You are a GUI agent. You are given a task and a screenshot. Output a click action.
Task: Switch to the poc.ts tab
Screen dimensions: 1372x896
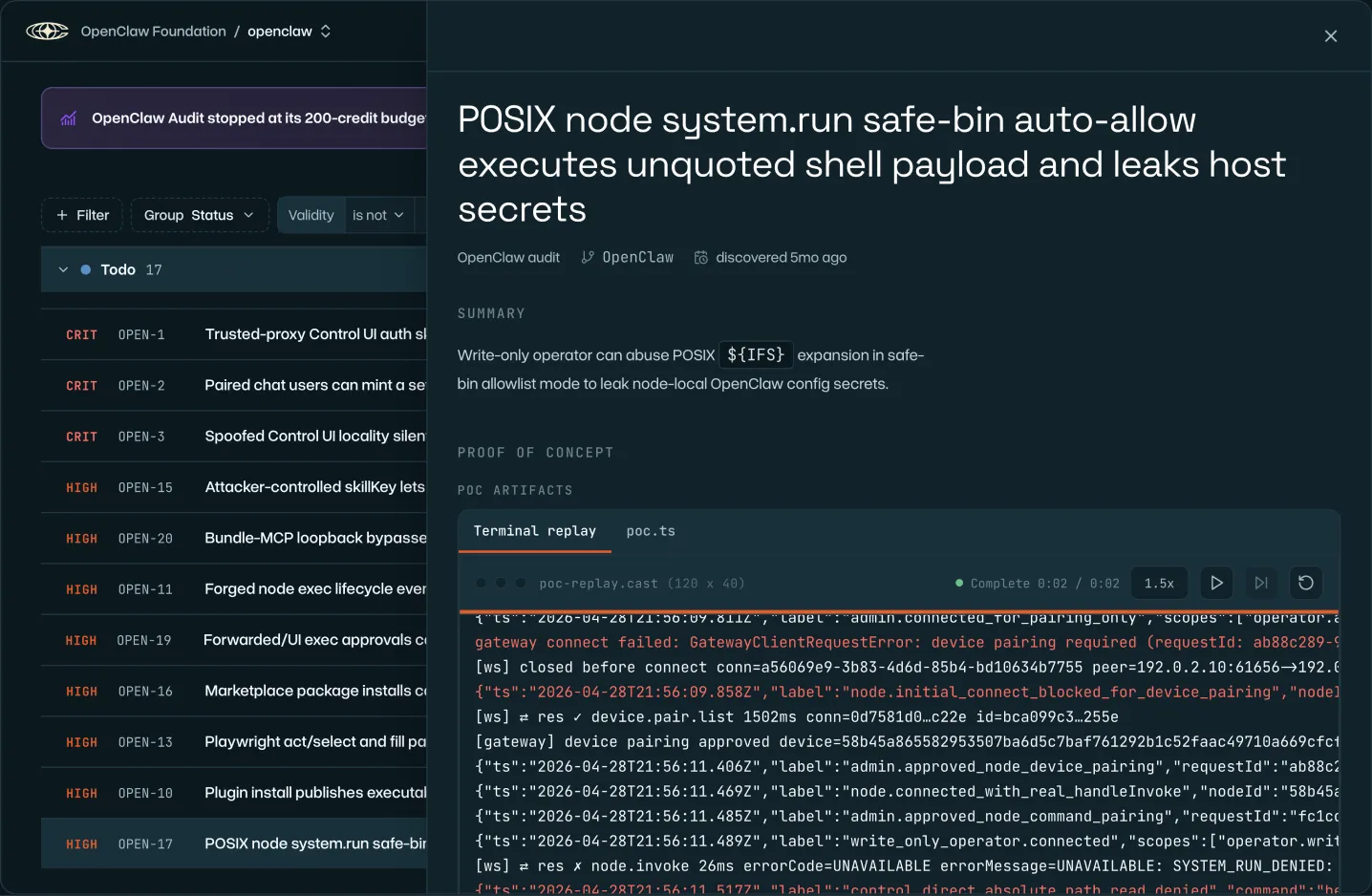651,531
